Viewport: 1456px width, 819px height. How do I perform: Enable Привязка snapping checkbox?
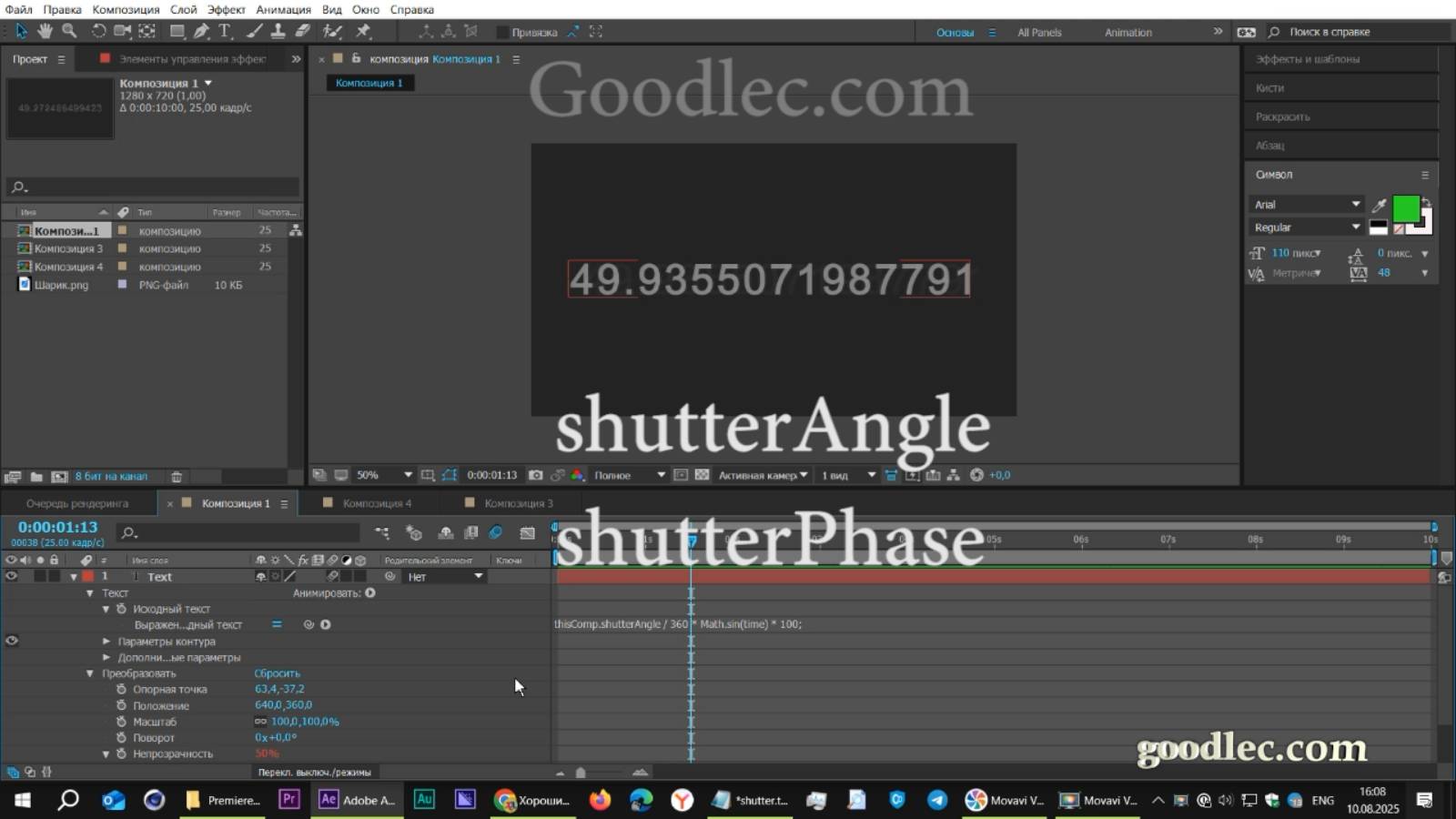tap(500, 31)
